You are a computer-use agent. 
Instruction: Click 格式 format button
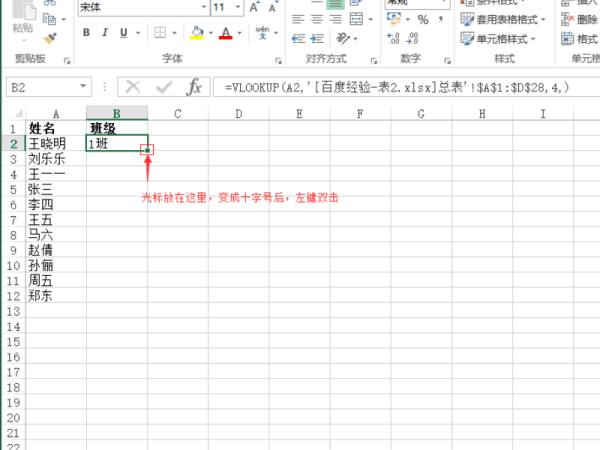(579, 39)
